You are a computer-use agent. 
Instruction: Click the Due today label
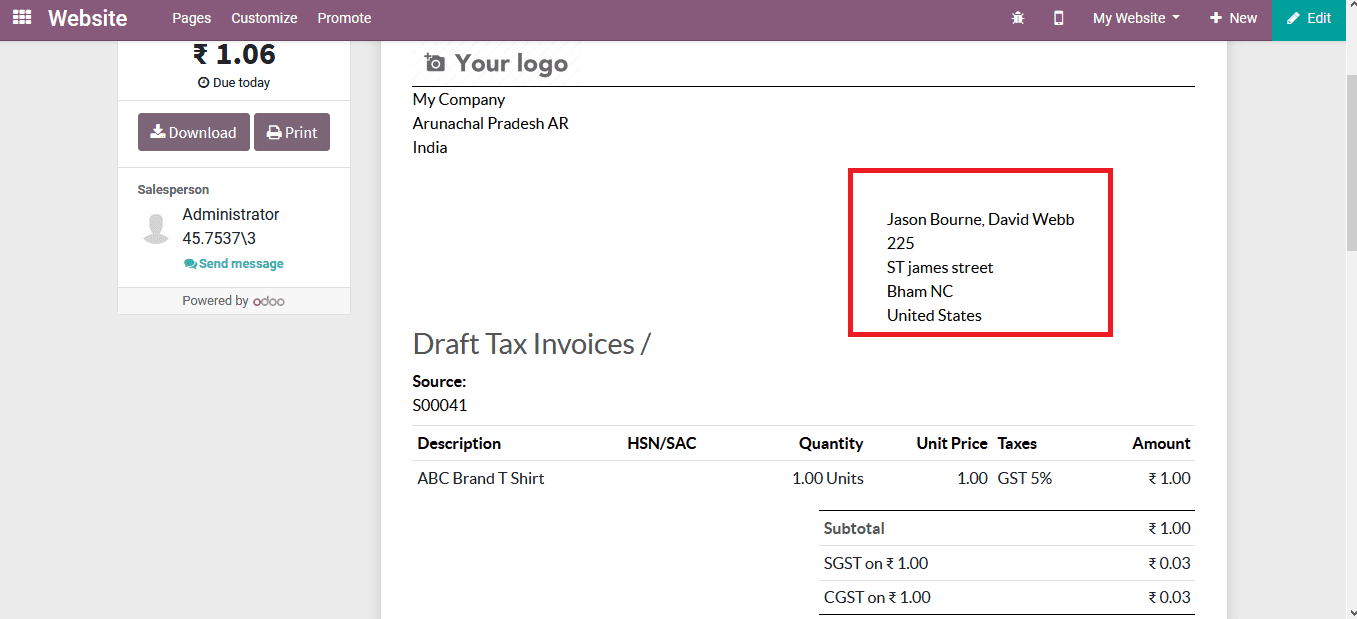[234, 83]
